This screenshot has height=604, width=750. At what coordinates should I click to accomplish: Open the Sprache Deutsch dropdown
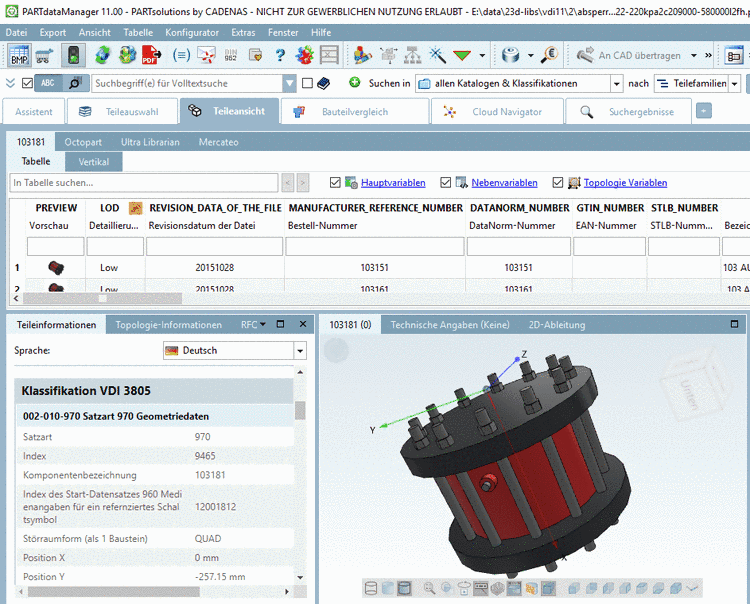click(300, 351)
